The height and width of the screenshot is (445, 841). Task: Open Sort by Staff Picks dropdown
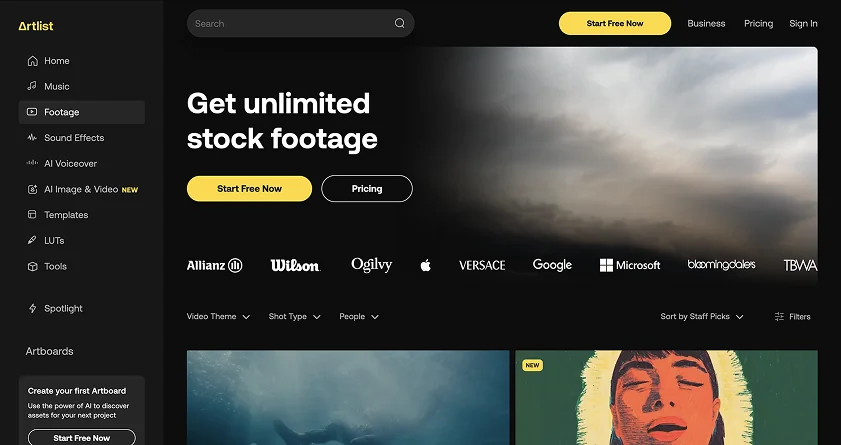702,316
